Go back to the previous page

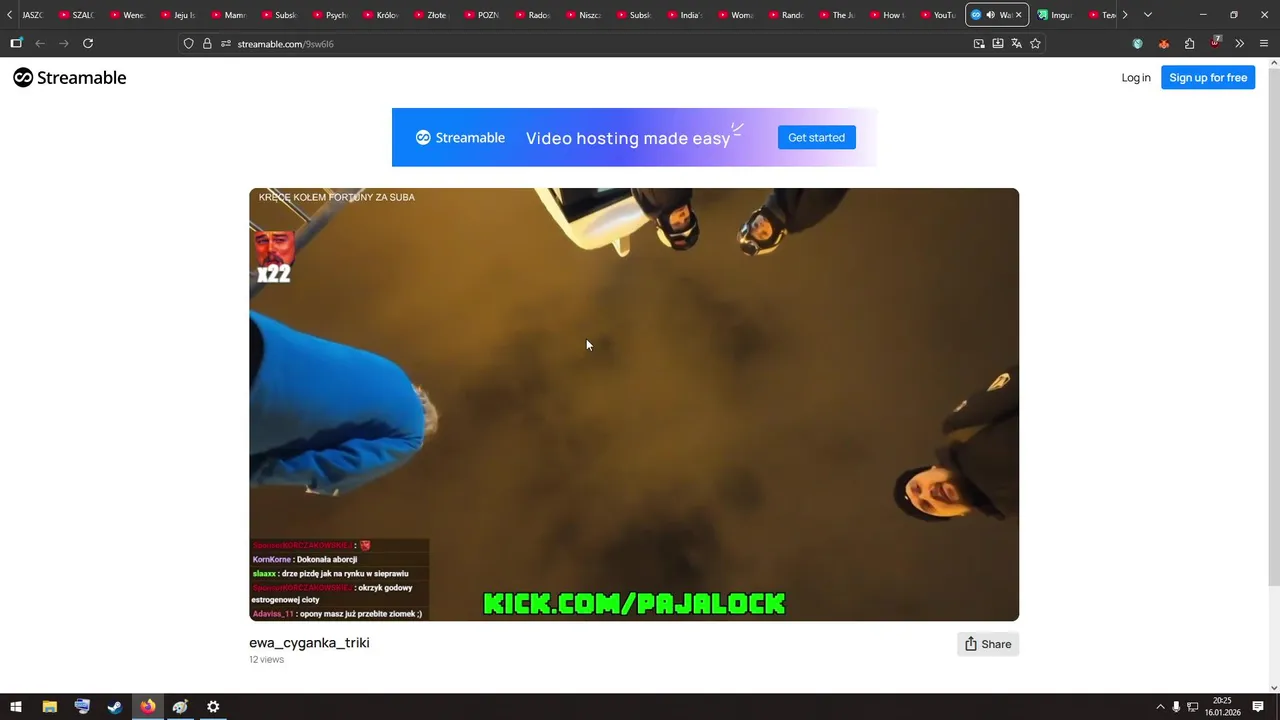click(x=40, y=43)
